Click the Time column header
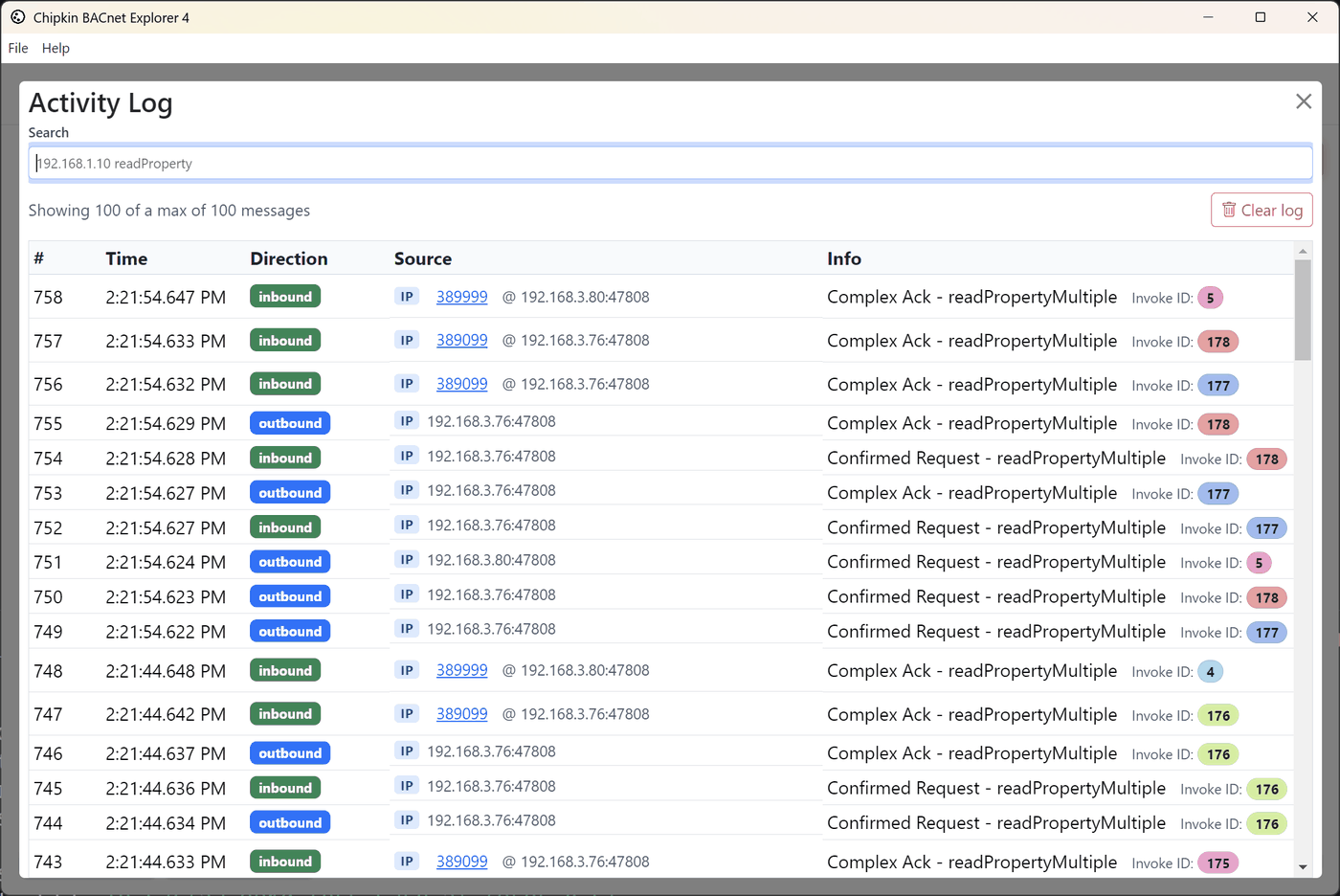The height and width of the screenshot is (896, 1340). point(126,258)
